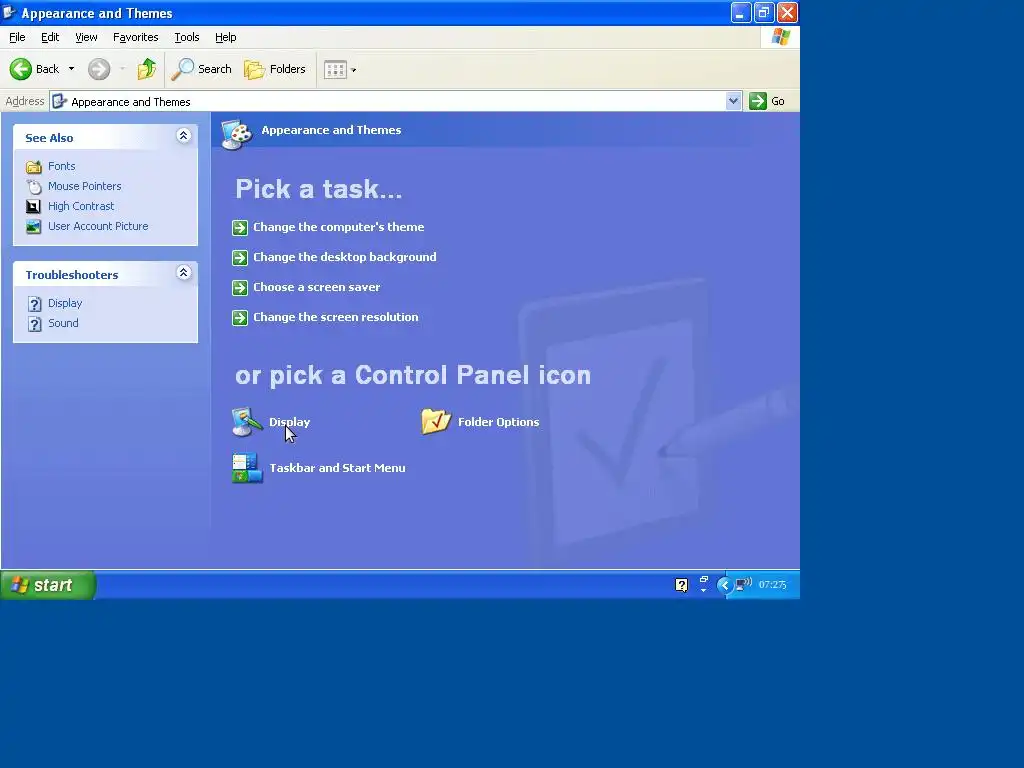Open the Start menu

pos(48,584)
